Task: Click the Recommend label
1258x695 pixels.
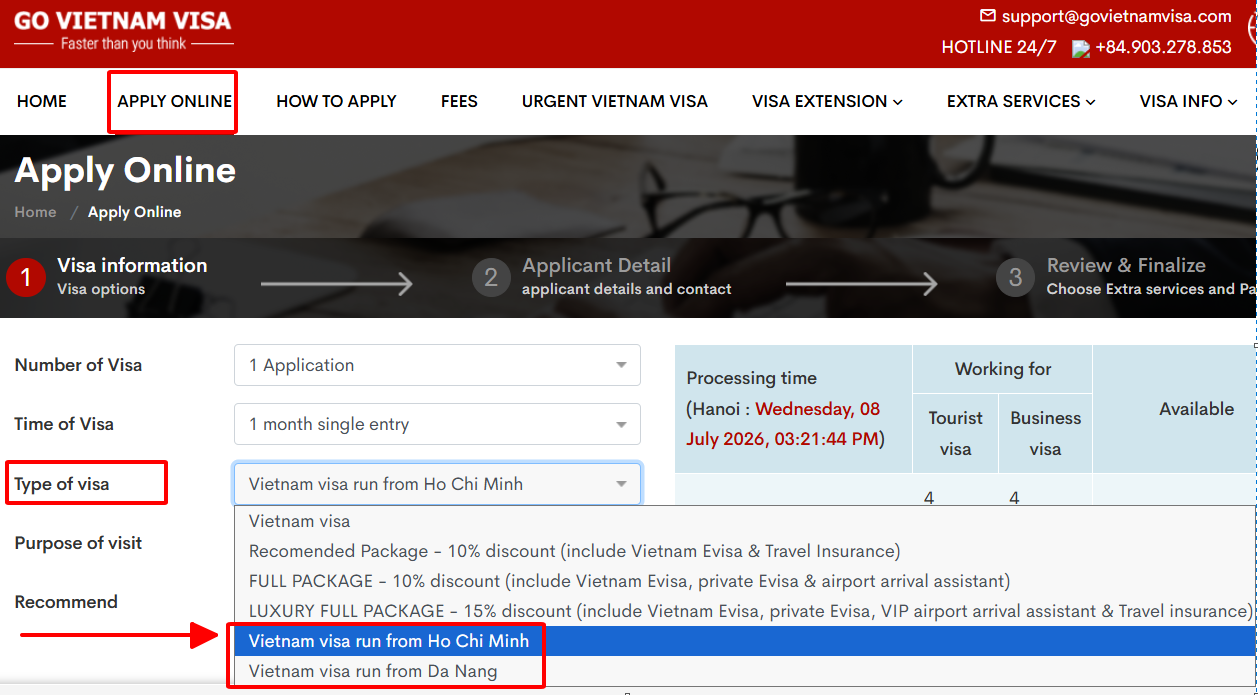Action: coord(66,602)
